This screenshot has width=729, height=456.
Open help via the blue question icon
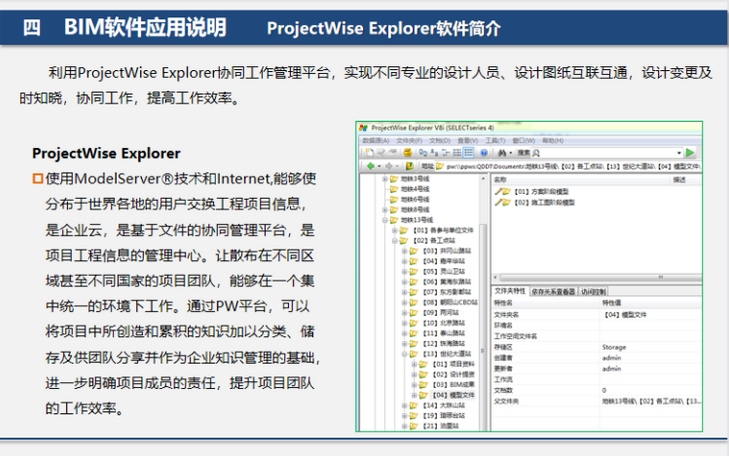pos(484,152)
